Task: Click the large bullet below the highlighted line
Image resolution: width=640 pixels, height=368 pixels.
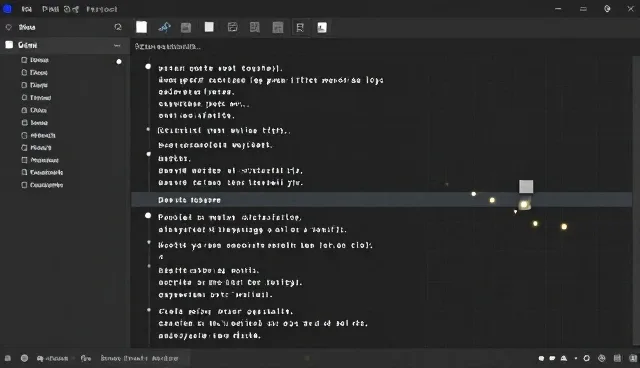Action: click(x=148, y=216)
